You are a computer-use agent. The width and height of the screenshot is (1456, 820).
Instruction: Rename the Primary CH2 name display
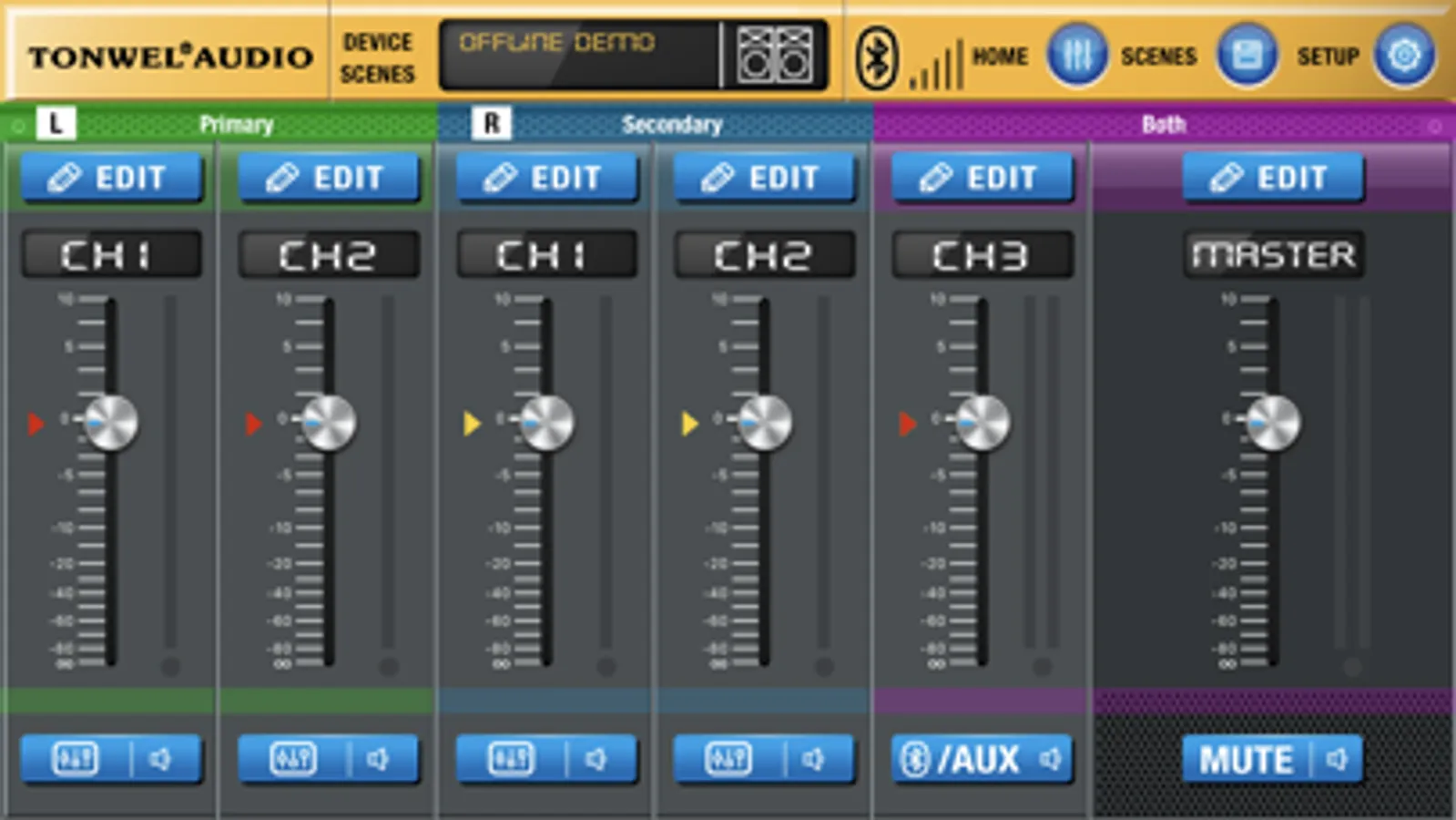(x=329, y=255)
